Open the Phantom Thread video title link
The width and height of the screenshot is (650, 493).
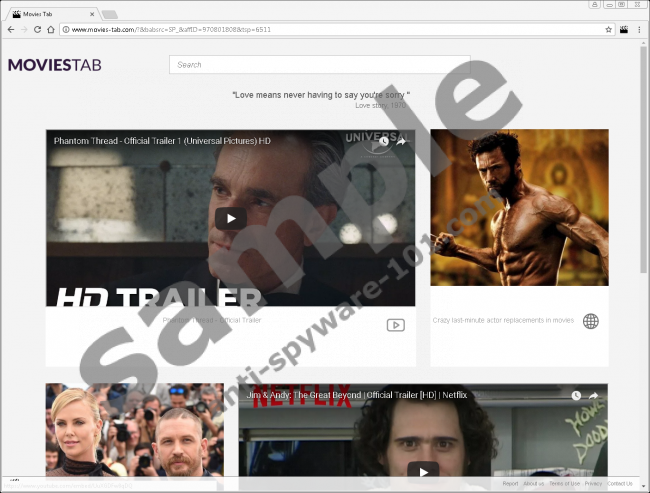click(x=162, y=141)
